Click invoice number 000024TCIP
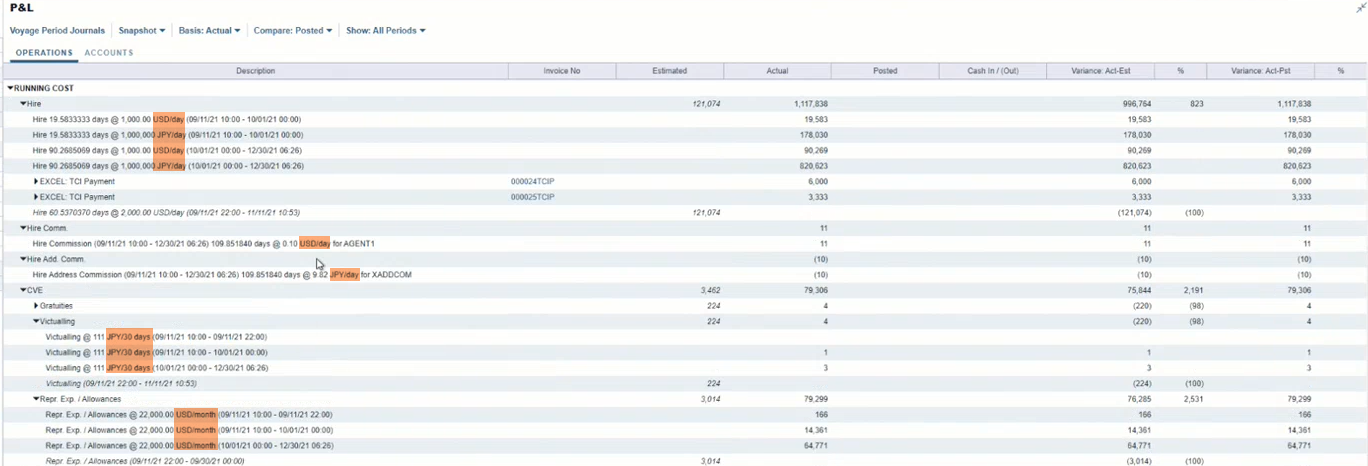The image size is (1368, 466). pos(533,182)
